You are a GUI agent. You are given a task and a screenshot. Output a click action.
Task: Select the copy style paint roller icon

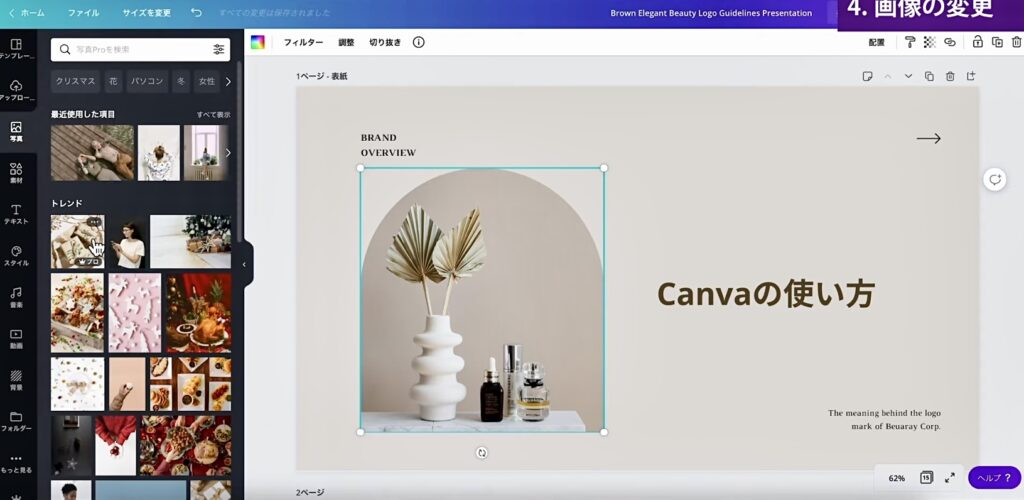tap(910, 42)
